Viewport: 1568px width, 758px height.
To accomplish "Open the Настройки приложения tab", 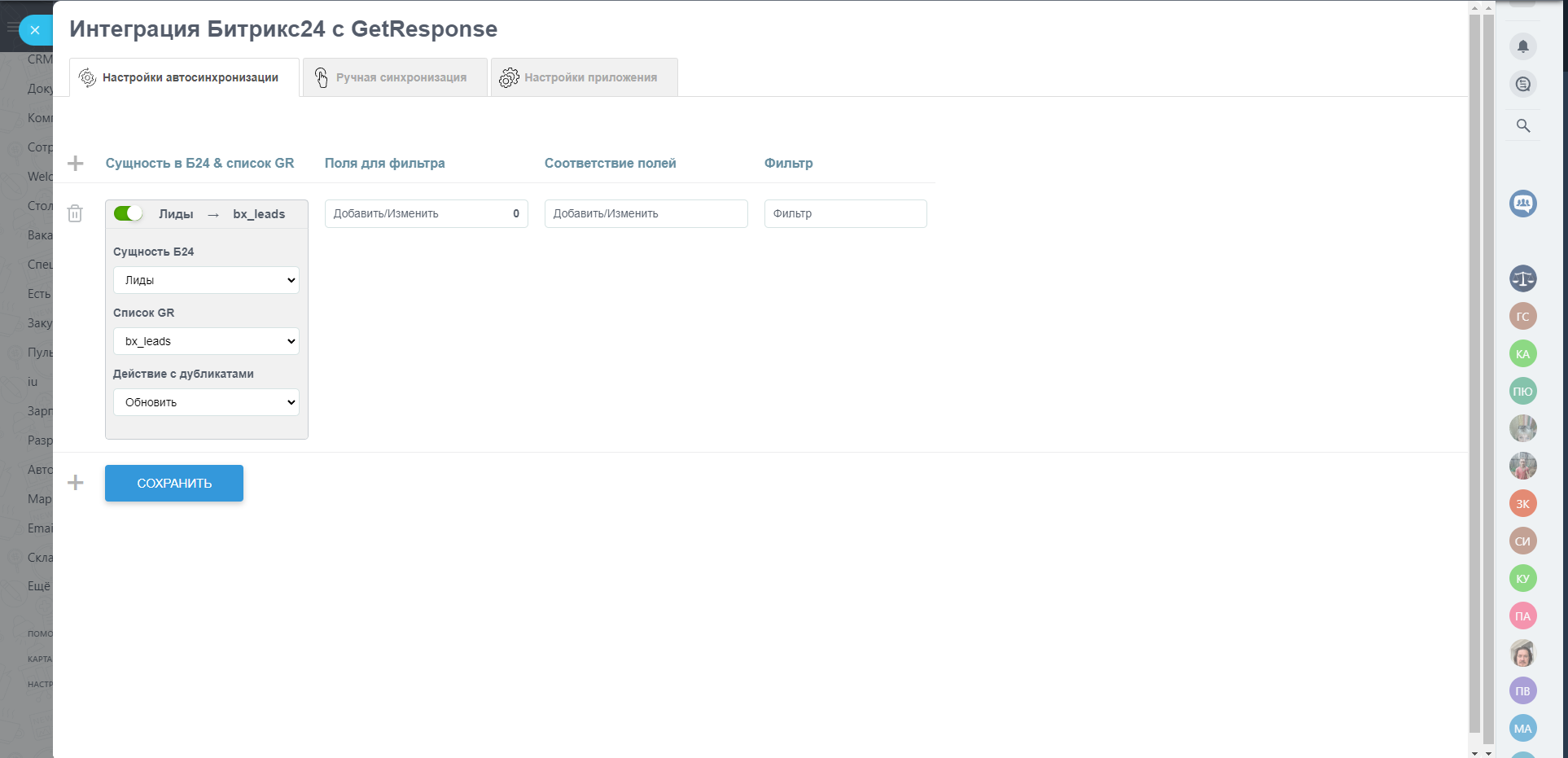I will (584, 77).
